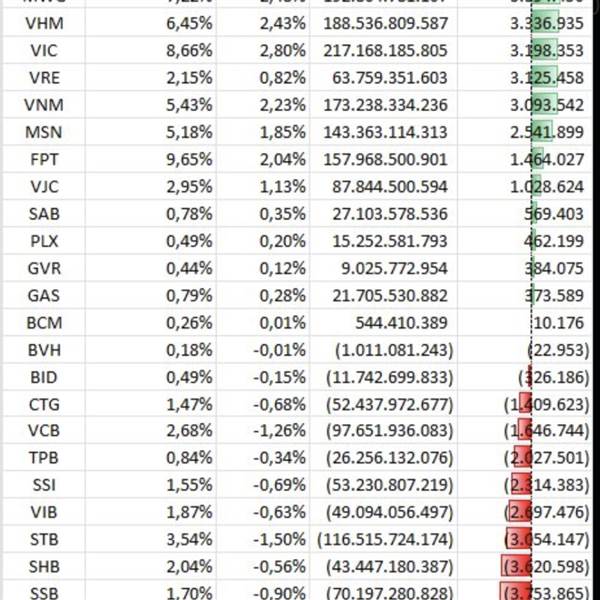This screenshot has height=600, width=600.
Task: Select the MSN ticker cell
Action: tap(43, 131)
